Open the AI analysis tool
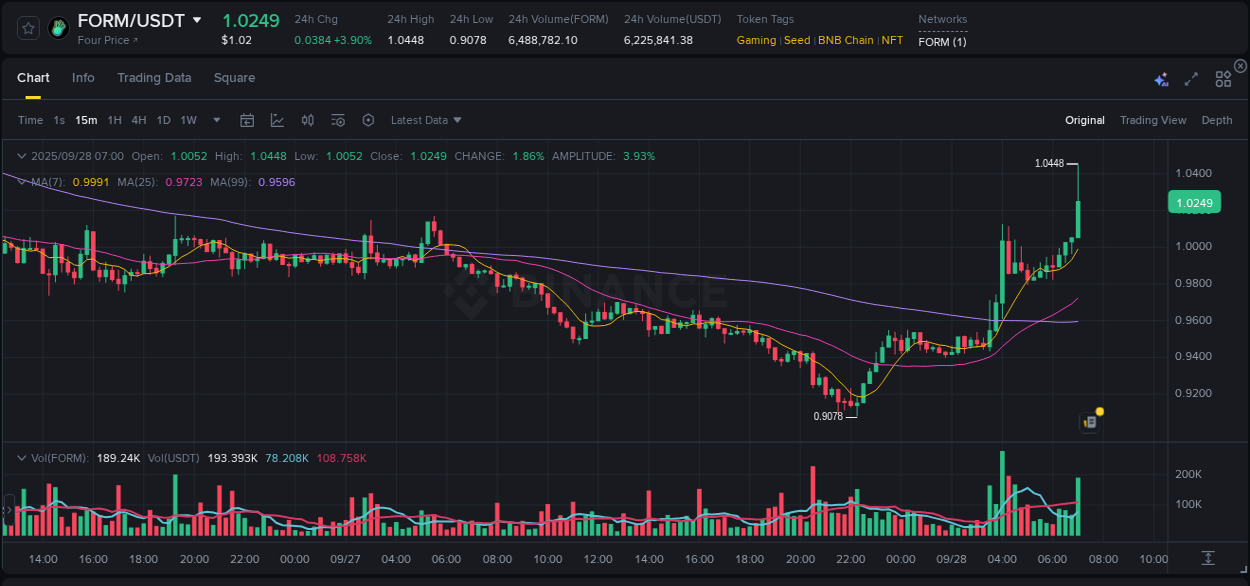This screenshot has width=1250, height=586. 1160,79
